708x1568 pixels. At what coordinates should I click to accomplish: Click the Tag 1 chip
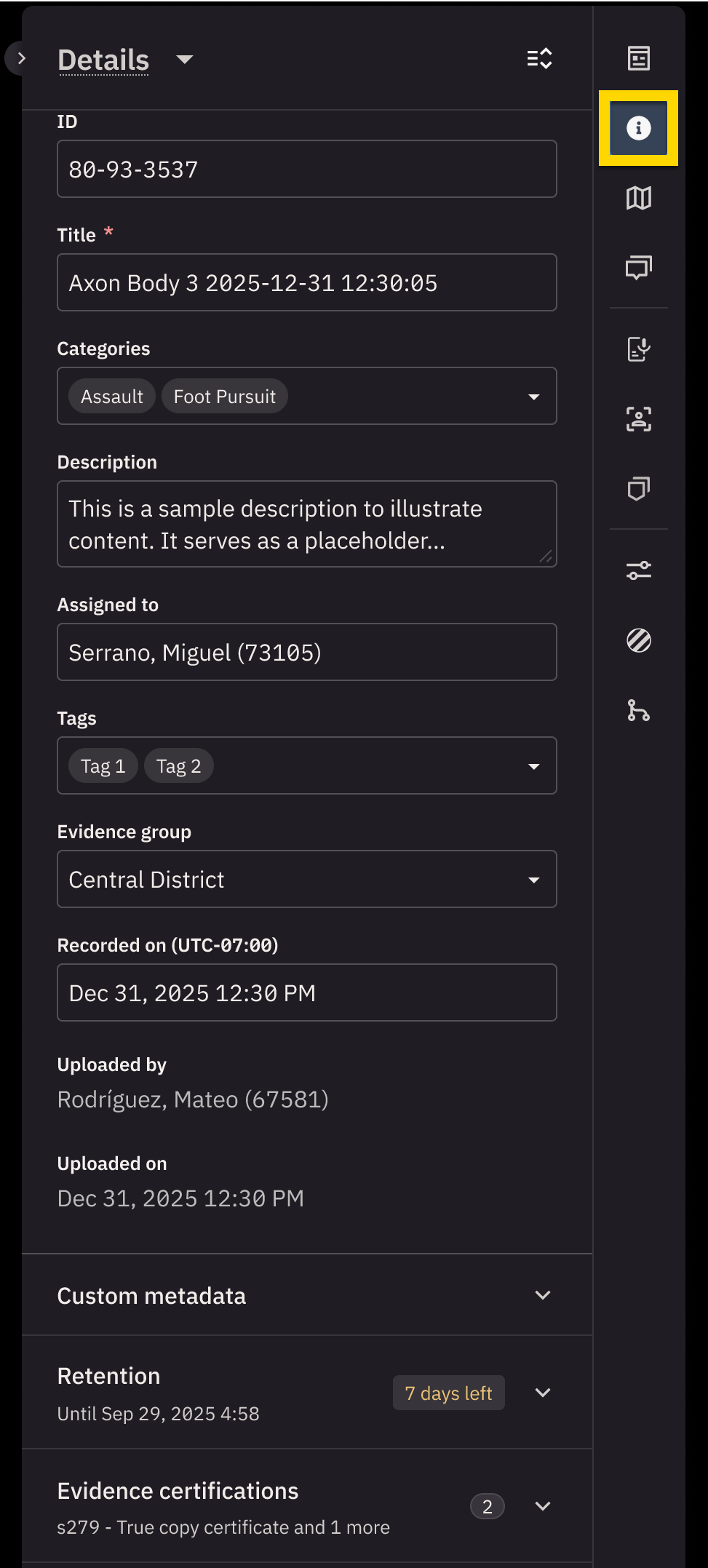point(103,766)
